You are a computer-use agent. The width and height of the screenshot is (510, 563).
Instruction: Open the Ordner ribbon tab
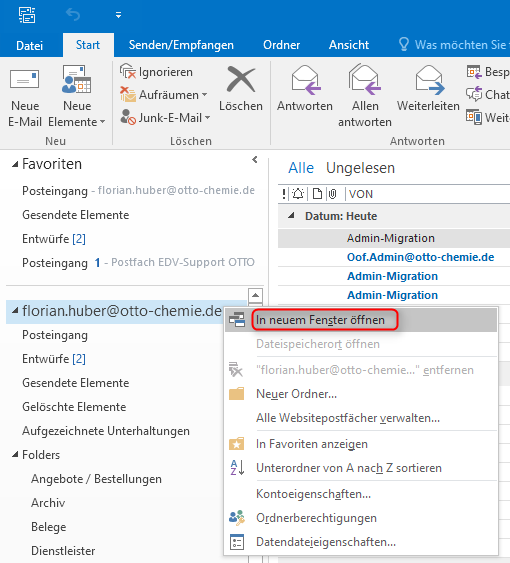[x=281, y=45]
